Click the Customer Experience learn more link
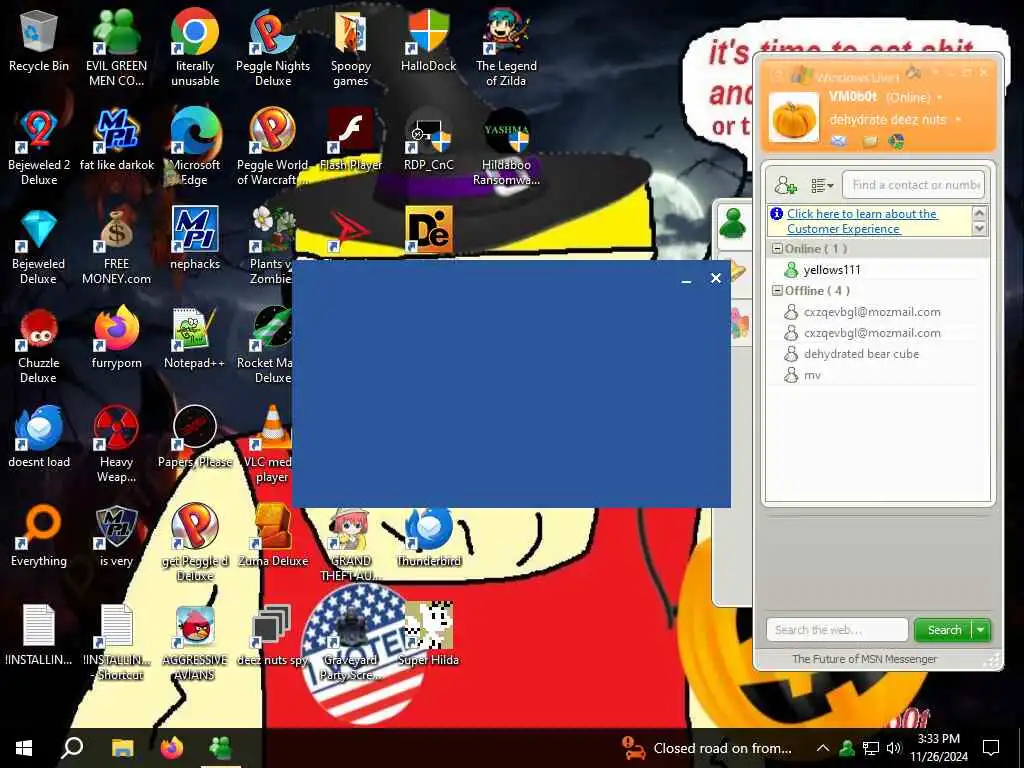The image size is (1024, 768). coord(862,221)
